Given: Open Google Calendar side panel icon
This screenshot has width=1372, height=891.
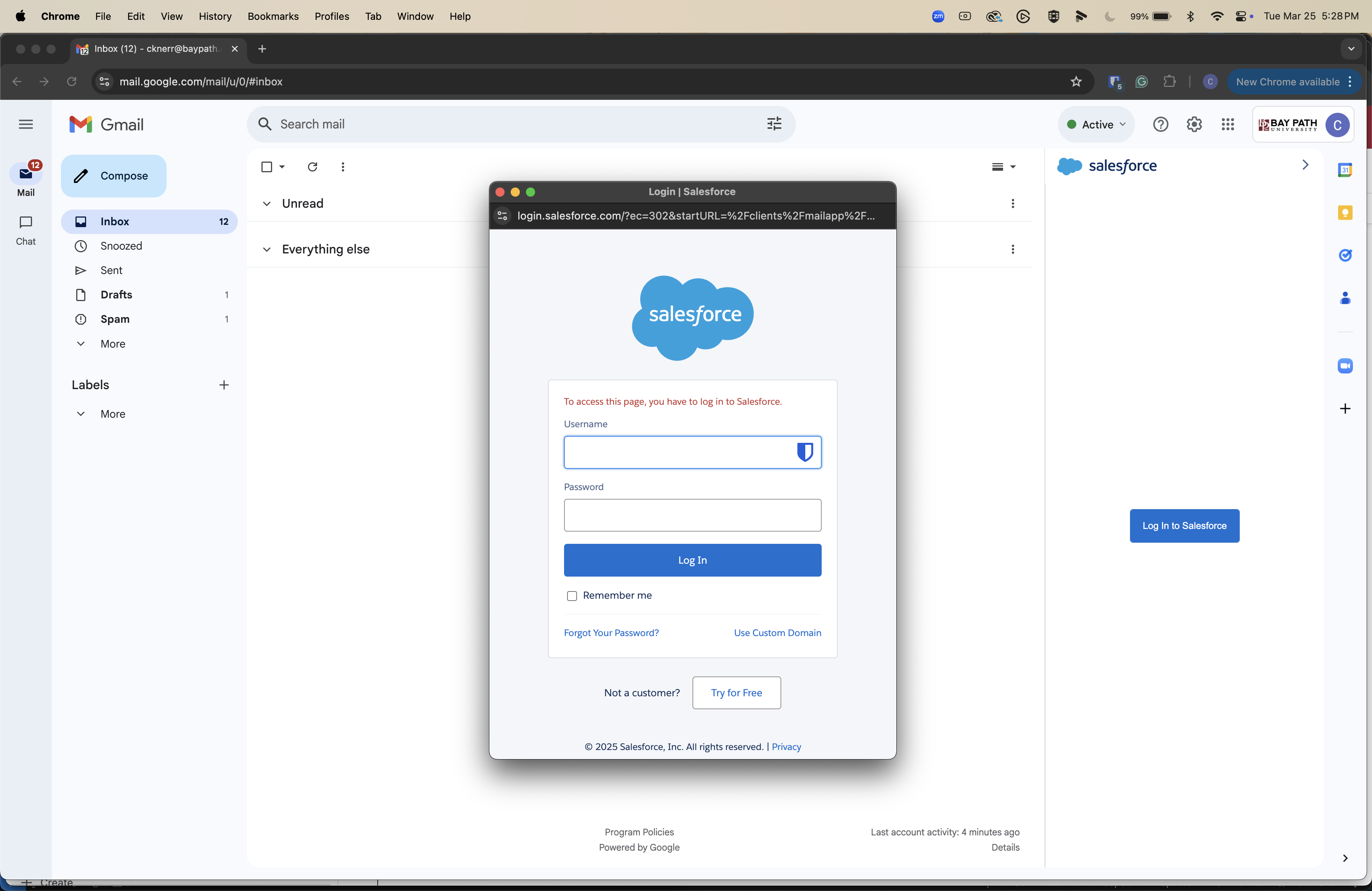Looking at the screenshot, I should pos(1345,170).
